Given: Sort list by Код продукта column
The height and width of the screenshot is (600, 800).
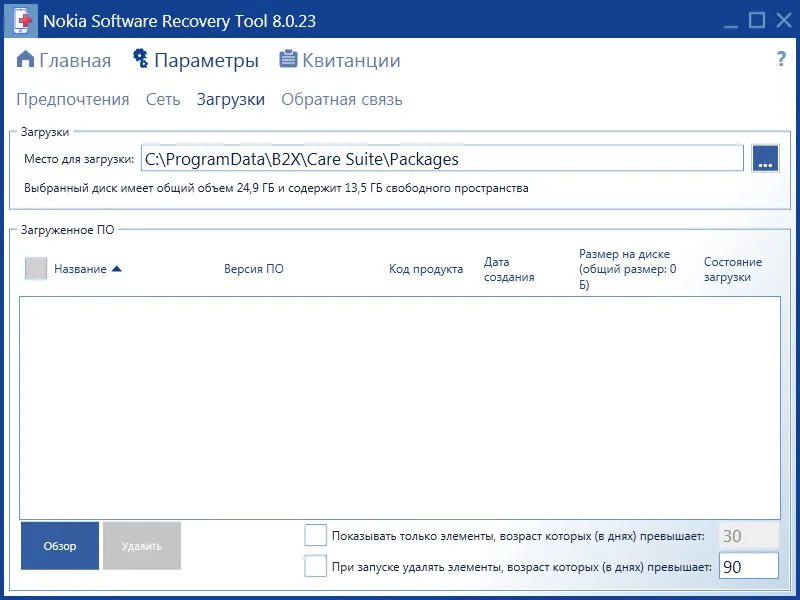Looking at the screenshot, I should (426, 269).
